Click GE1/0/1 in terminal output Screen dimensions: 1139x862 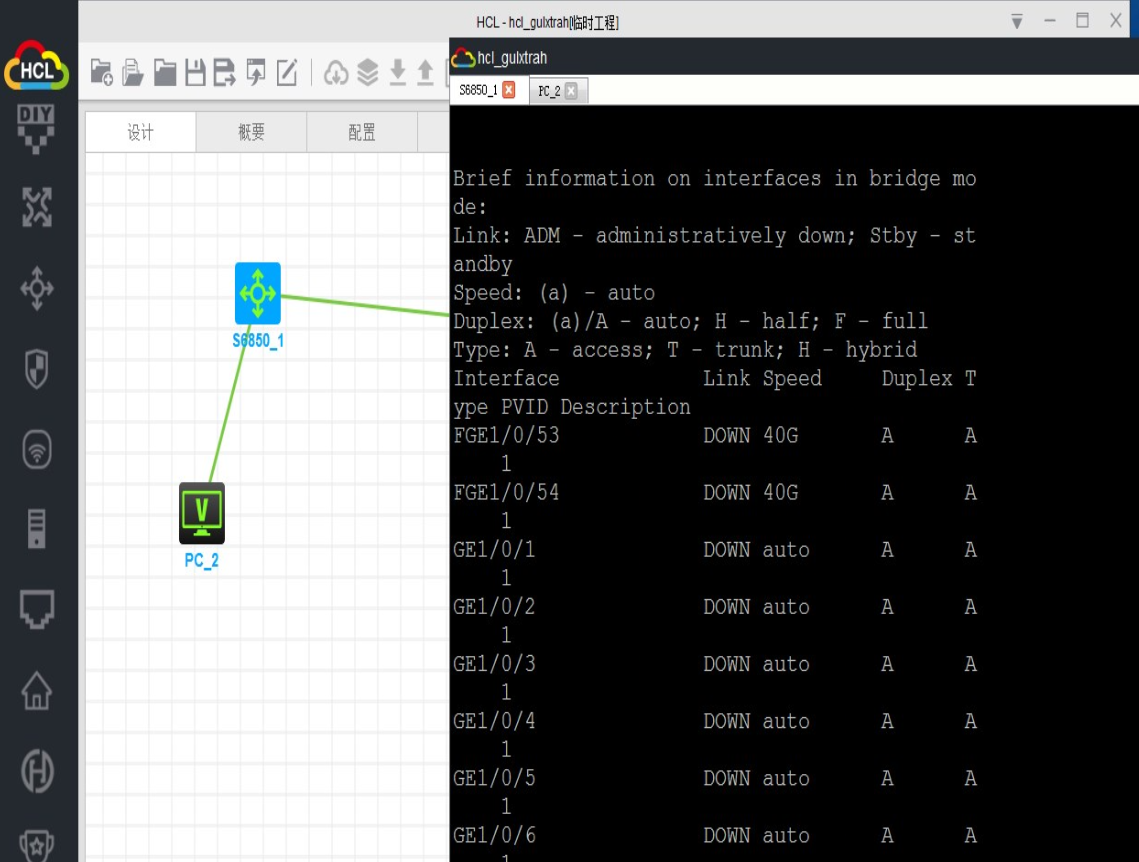pyautogui.click(x=494, y=550)
